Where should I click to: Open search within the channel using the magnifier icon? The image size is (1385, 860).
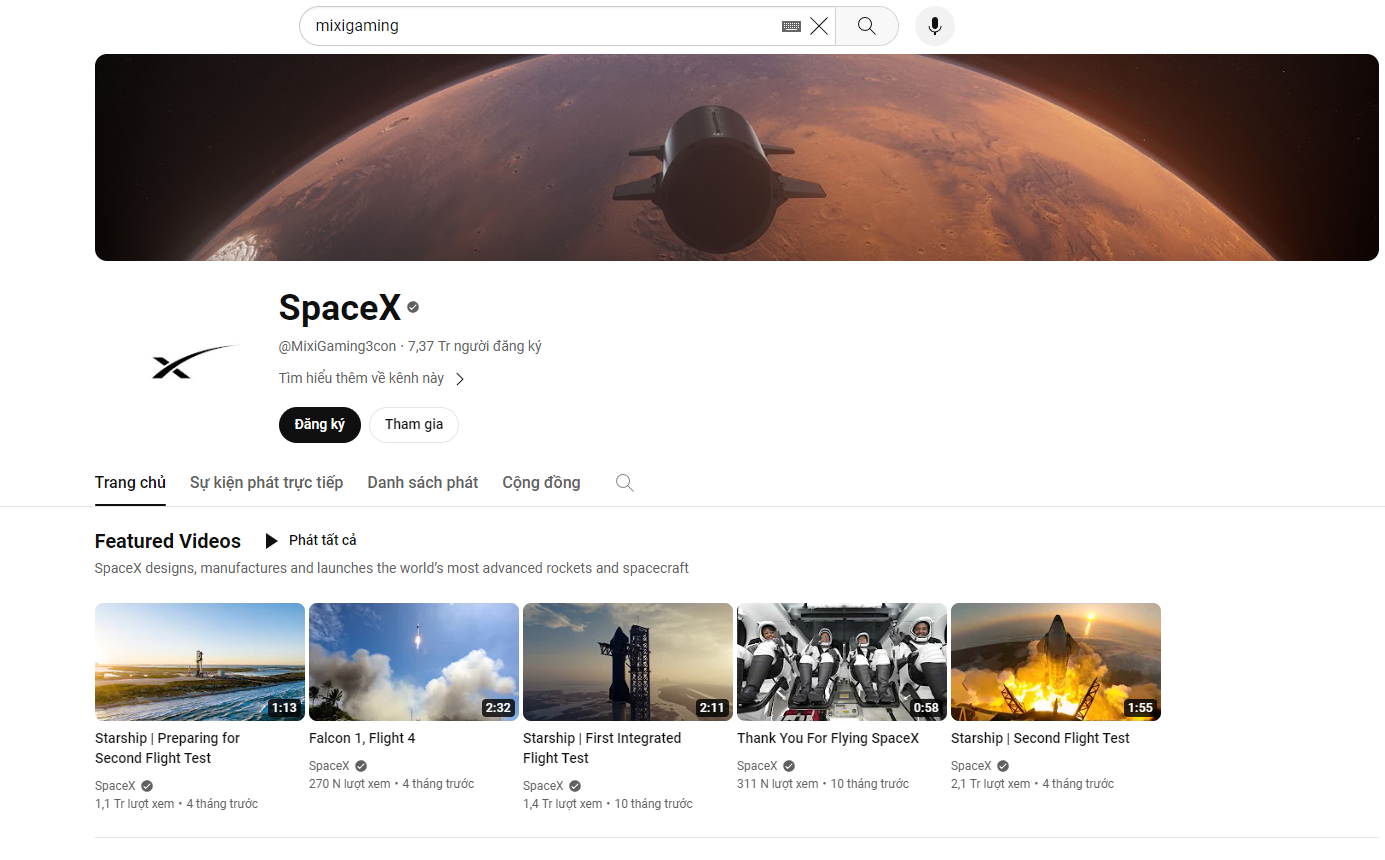point(624,482)
